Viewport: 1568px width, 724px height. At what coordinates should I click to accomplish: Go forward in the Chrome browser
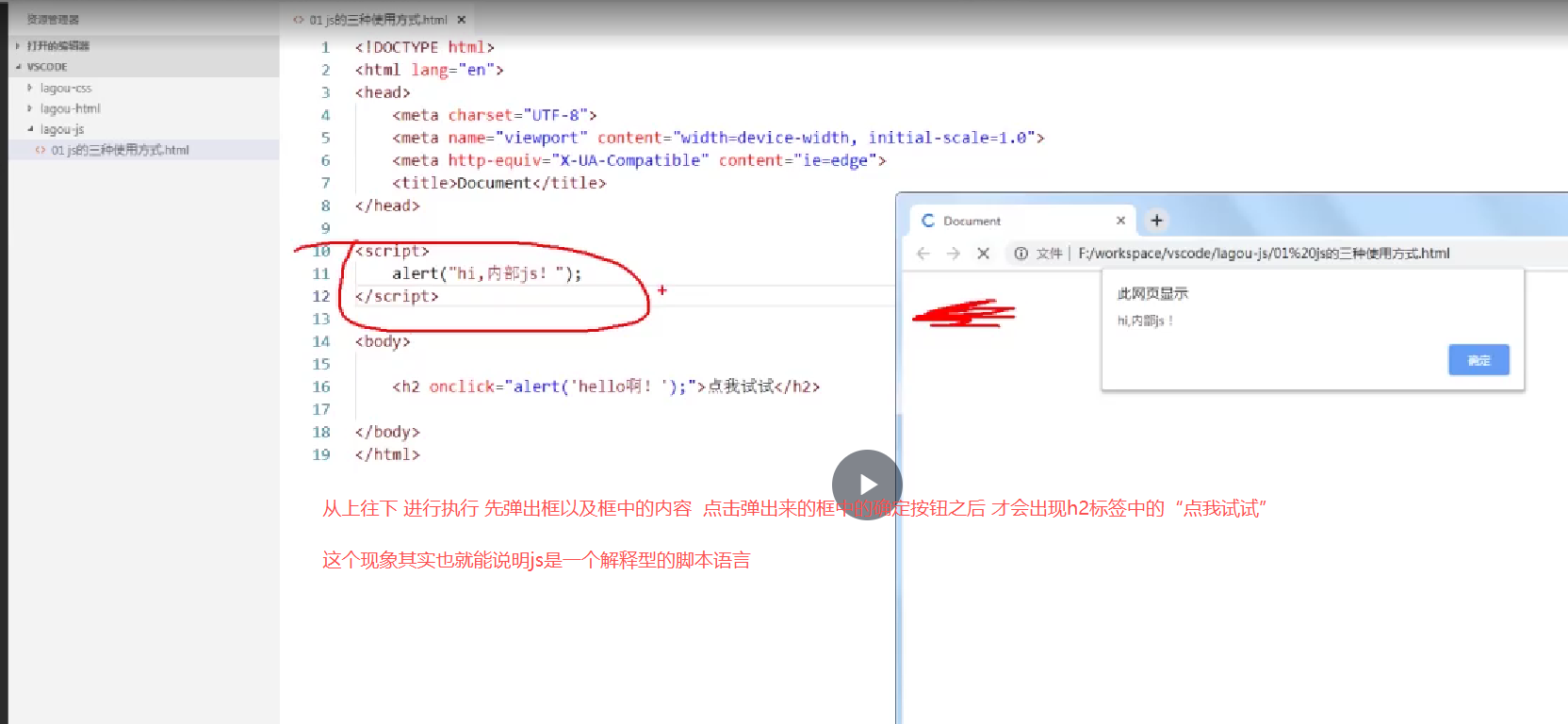pos(954,253)
